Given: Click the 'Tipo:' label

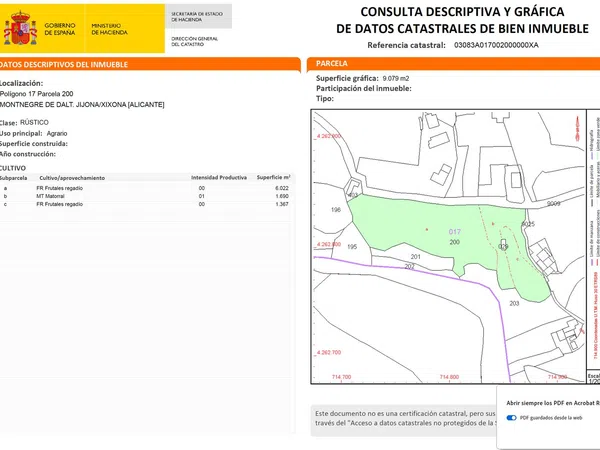Looking at the screenshot, I should [x=325, y=99].
